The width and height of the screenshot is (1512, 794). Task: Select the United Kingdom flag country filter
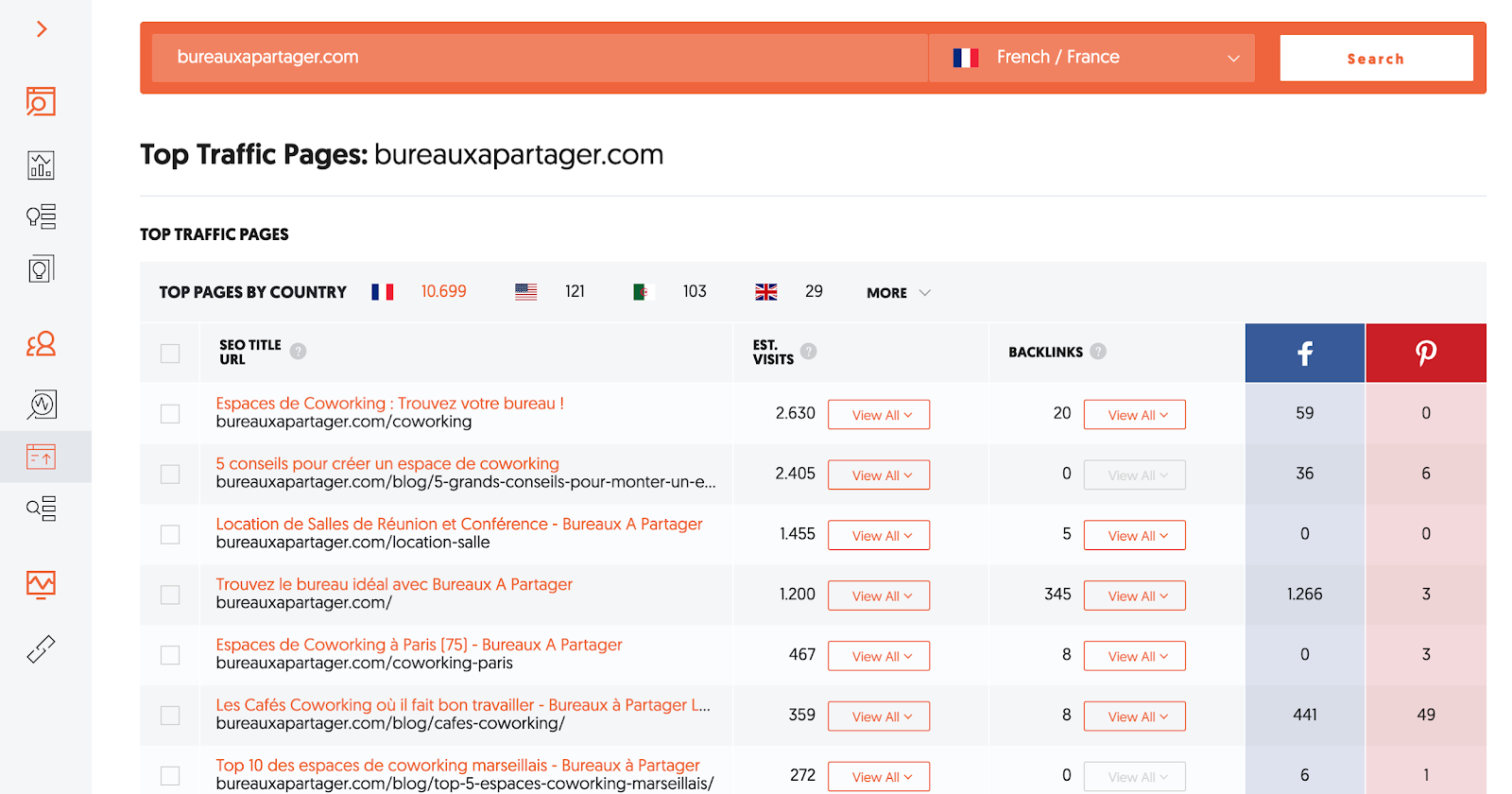click(x=766, y=292)
